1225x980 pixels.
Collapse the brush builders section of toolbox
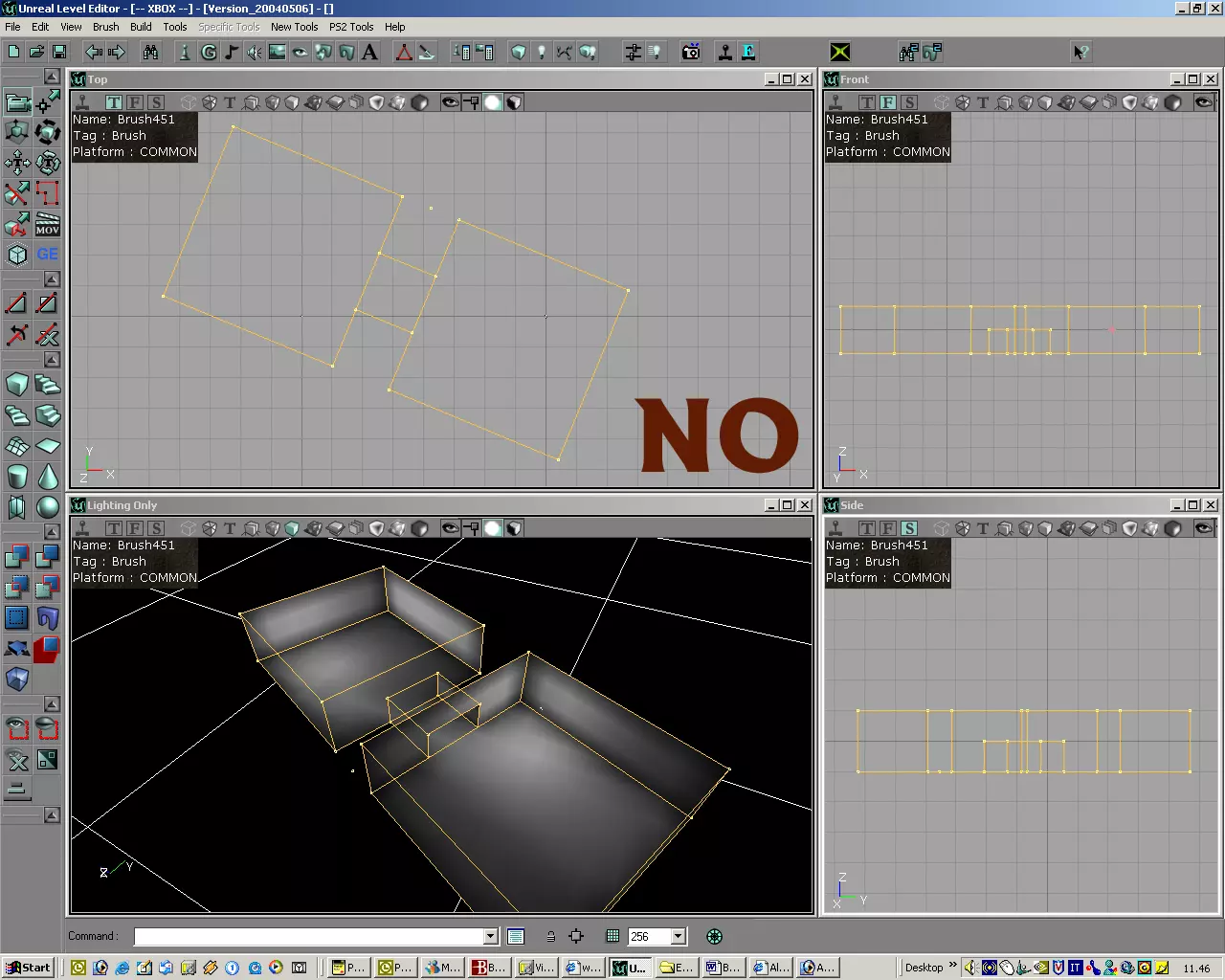click(52, 360)
